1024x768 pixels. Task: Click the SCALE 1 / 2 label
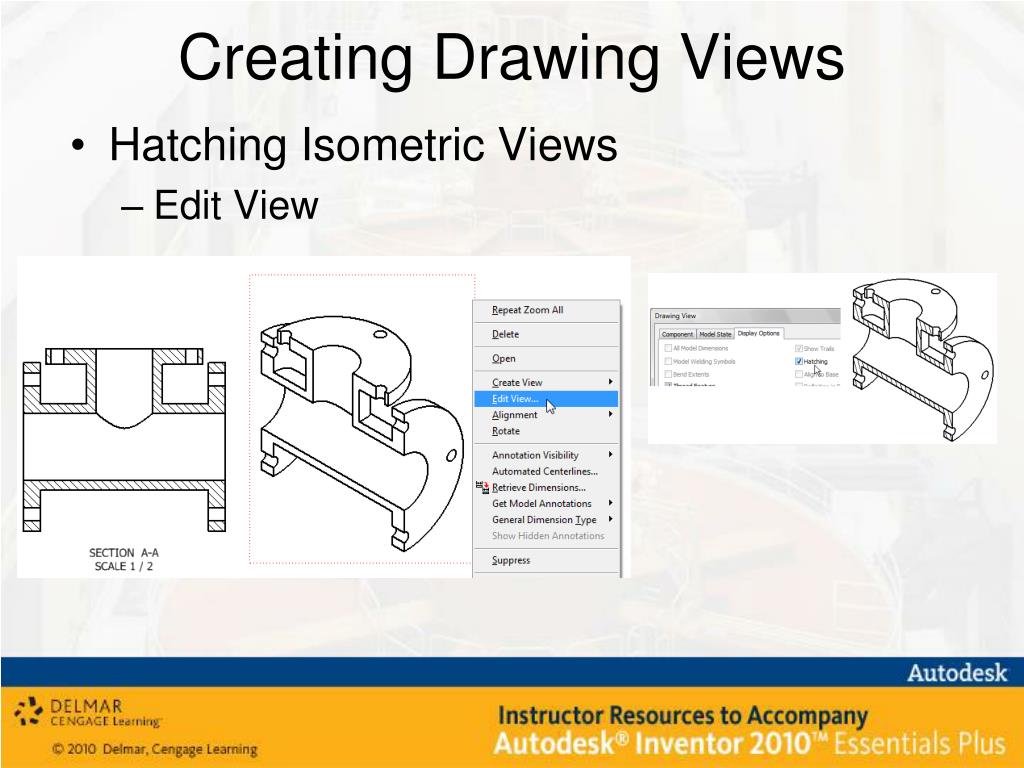pyautogui.click(x=123, y=566)
